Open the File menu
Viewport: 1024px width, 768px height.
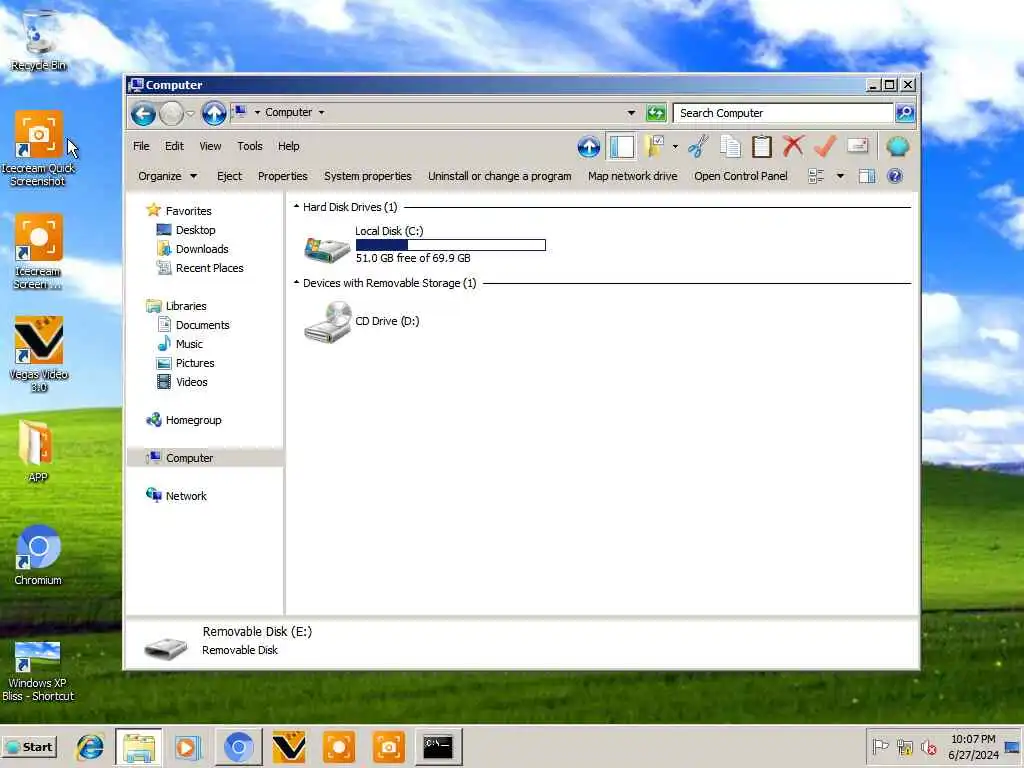point(141,146)
